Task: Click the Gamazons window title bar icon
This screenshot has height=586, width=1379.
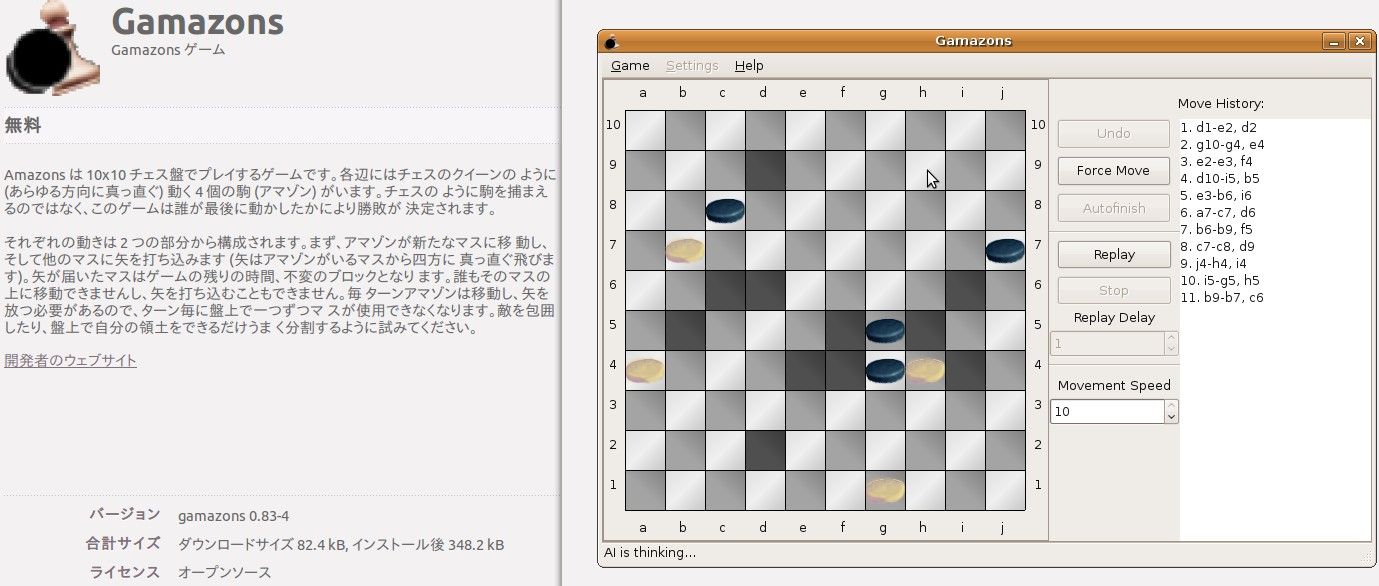Action: (x=611, y=41)
